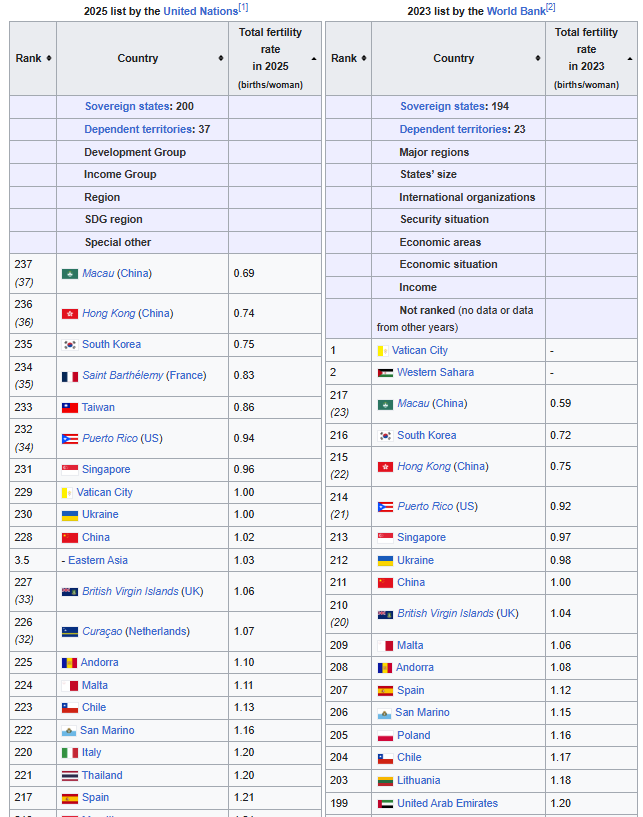
Task: Open Dependent territories link in 2025 table
Action: point(139,129)
